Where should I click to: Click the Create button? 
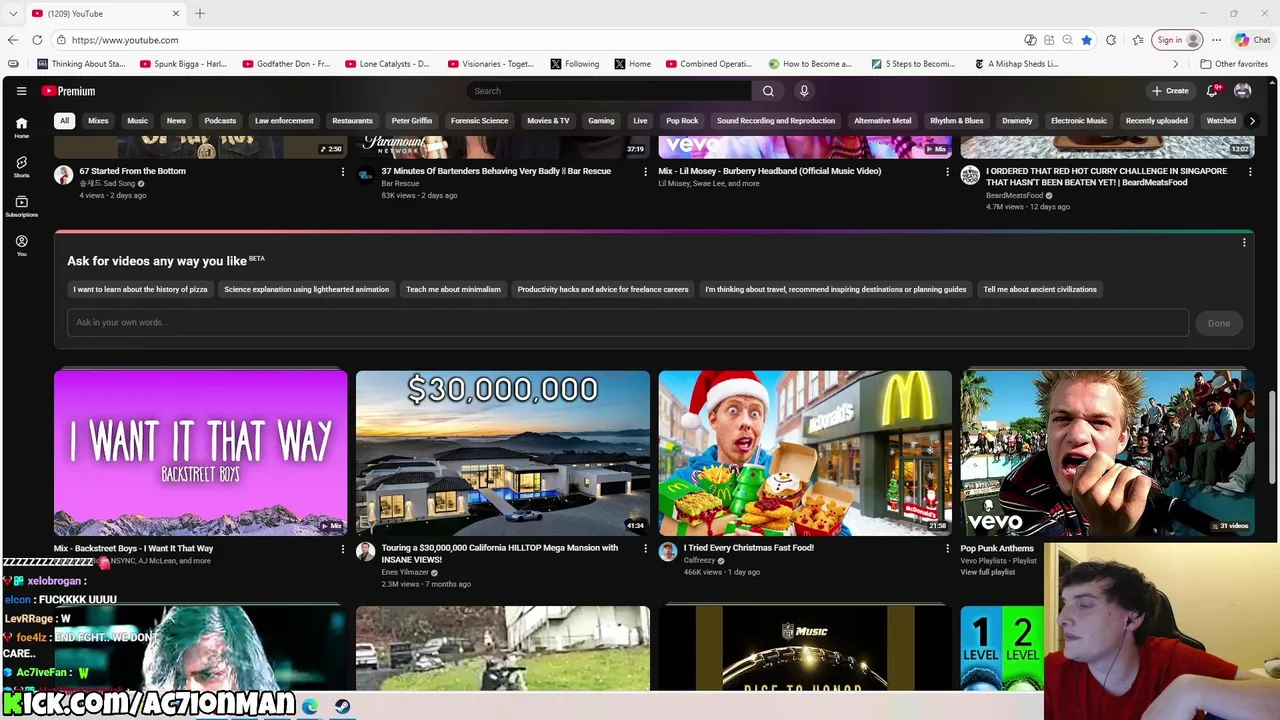tap(1170, 91)
